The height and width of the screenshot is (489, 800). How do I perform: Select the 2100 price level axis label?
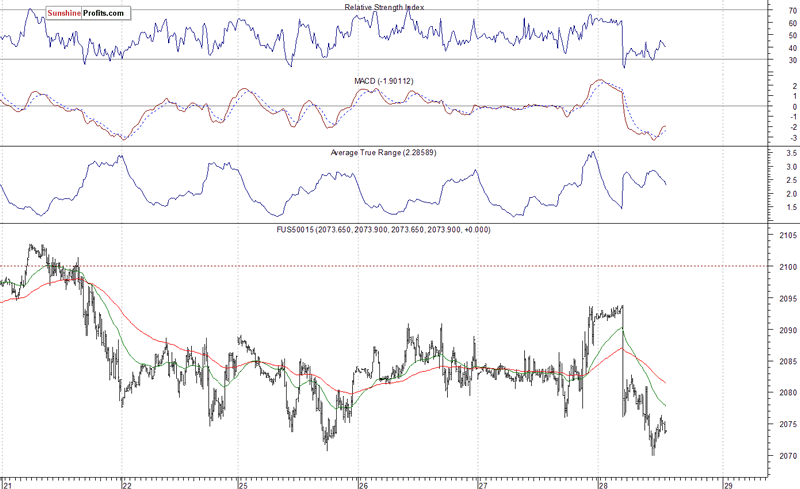click(785, 268)
